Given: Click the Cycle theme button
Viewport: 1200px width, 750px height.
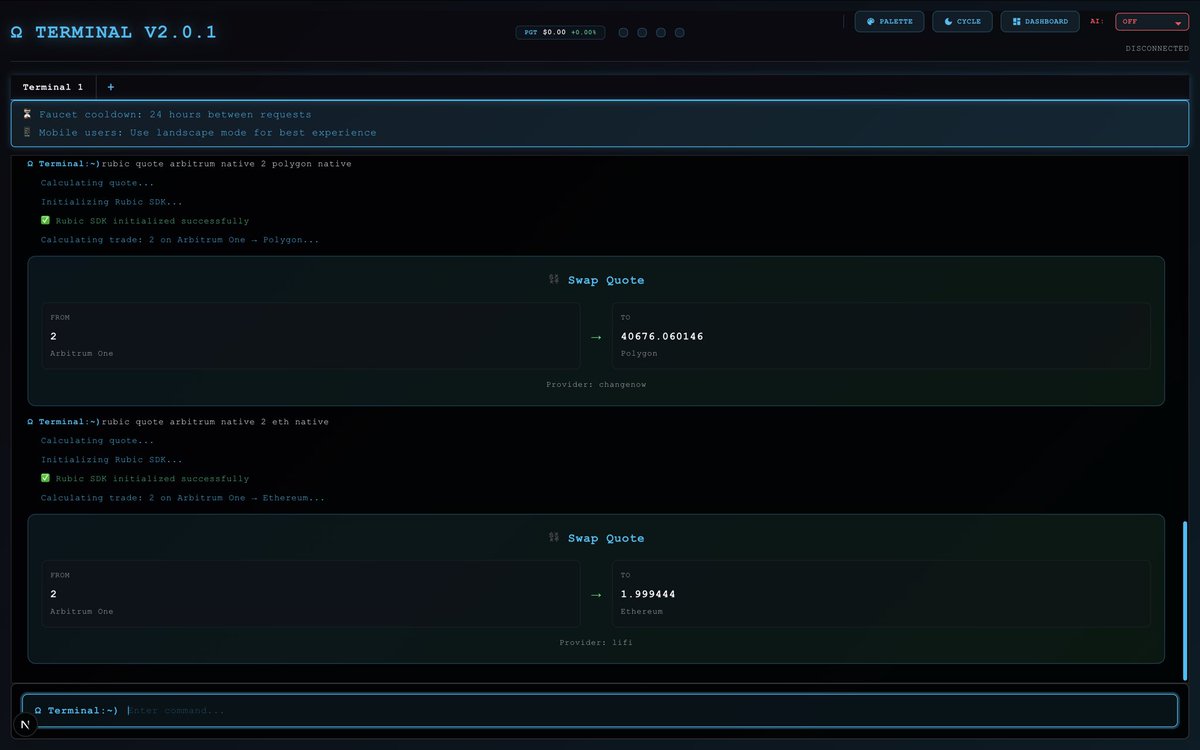Looking at the screenshot, I should pyautogui.click(x=962, y=21).
